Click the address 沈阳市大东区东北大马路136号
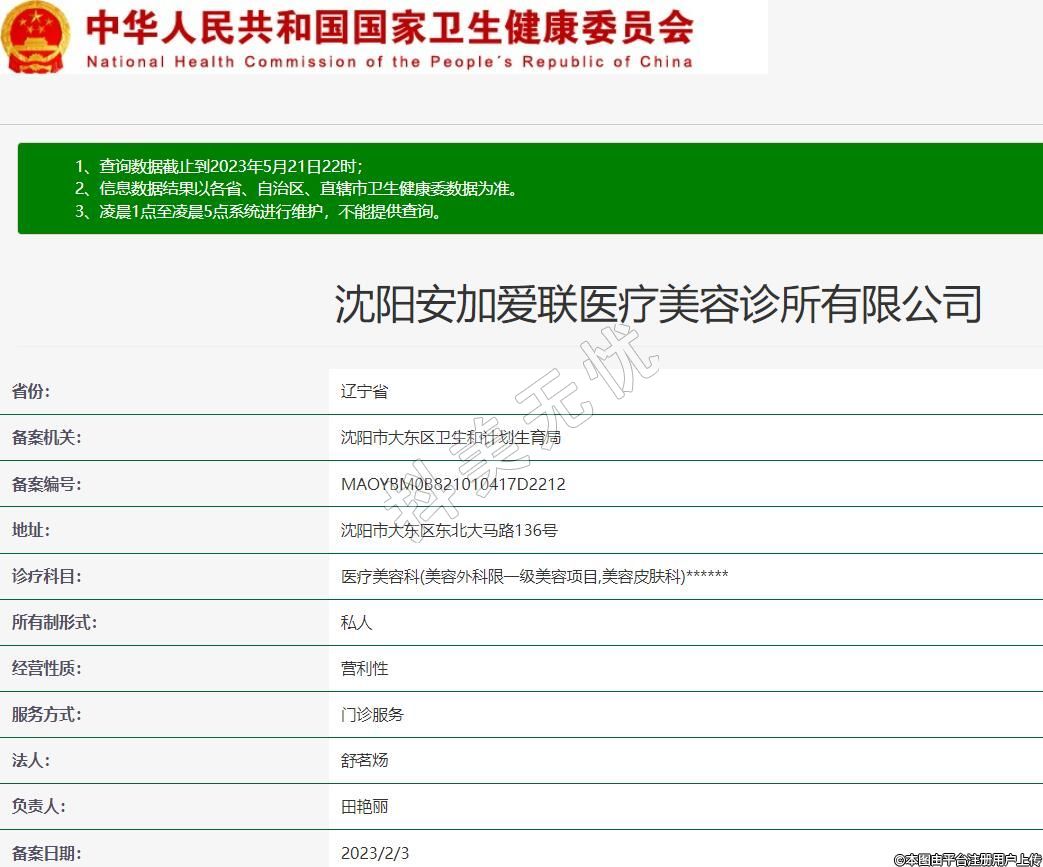 tap(449, 530)
